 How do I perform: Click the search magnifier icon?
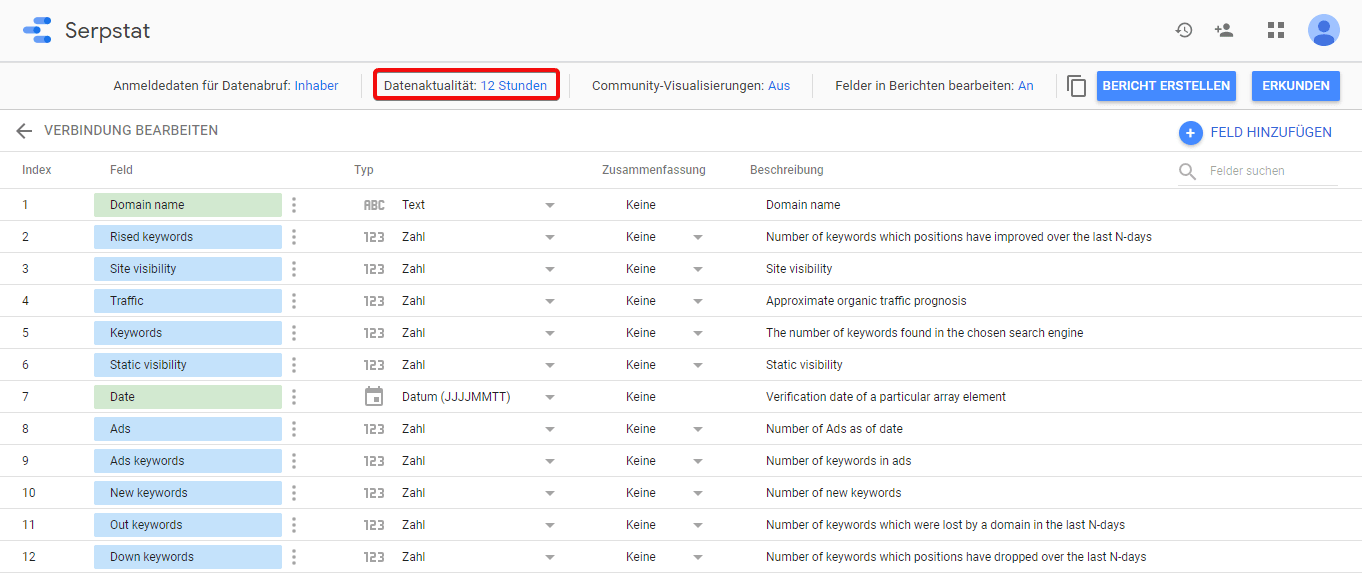pyautogui.click(x=1188, y=171)
